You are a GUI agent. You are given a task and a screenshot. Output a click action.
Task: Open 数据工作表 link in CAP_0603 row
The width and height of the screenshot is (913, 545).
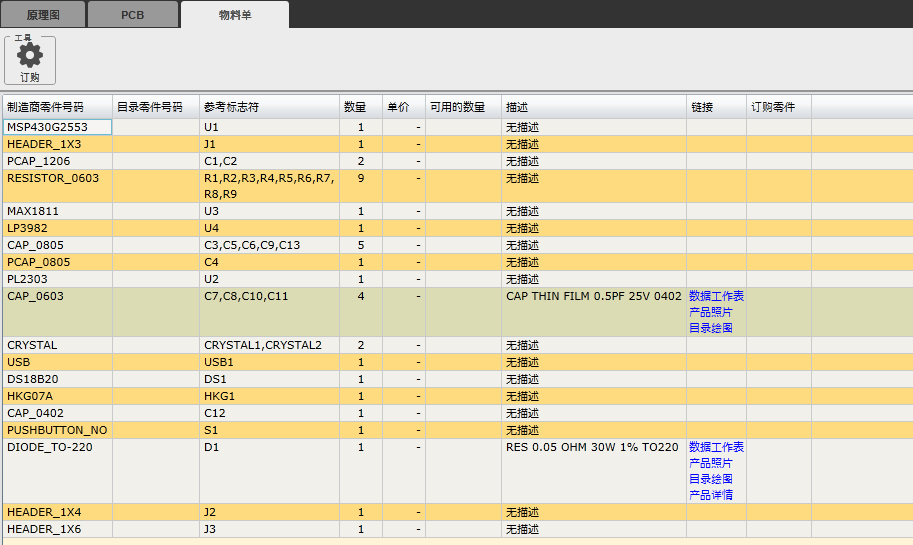(x=716, y=296)
